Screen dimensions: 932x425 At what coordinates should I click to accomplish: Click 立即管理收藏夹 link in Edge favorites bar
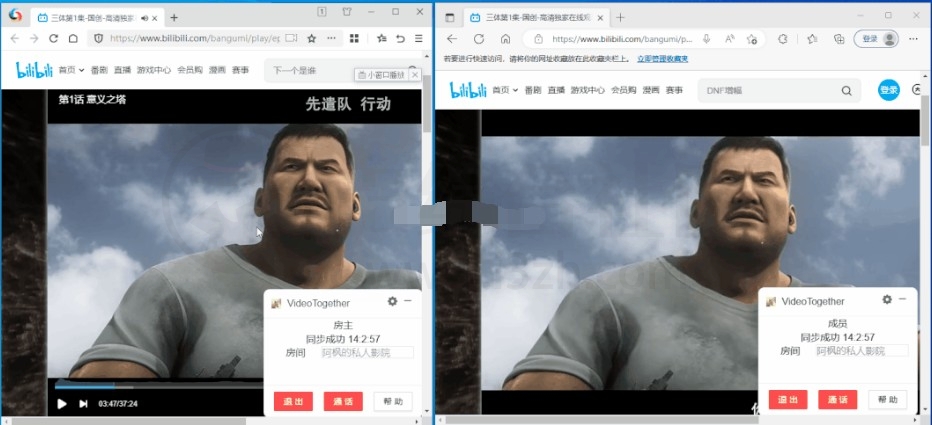click(x=663, y=59)
